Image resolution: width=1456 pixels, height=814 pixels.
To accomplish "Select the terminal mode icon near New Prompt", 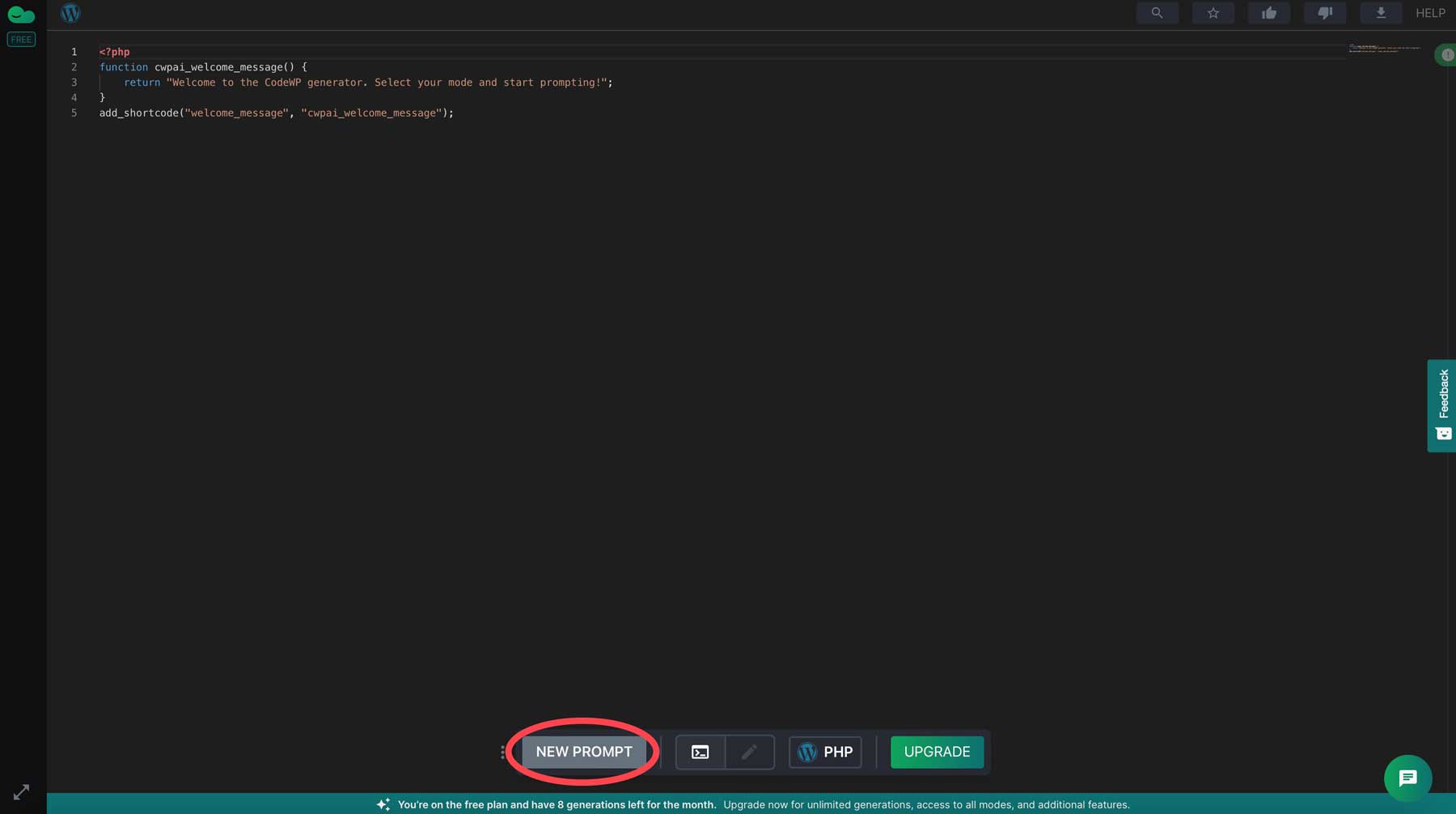I will (700, 752).
